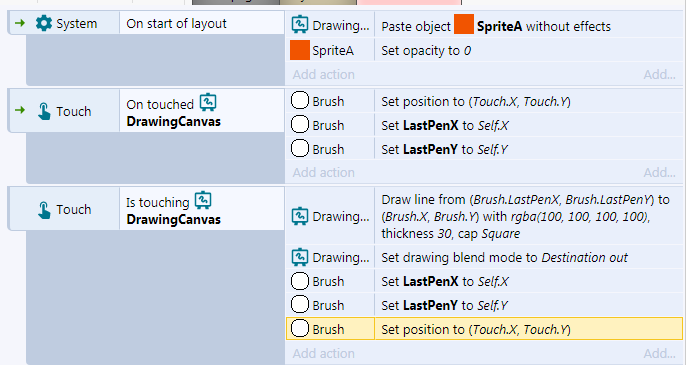Open the Add... link in last event block
686x365 pixels.
tap(659, 353)
